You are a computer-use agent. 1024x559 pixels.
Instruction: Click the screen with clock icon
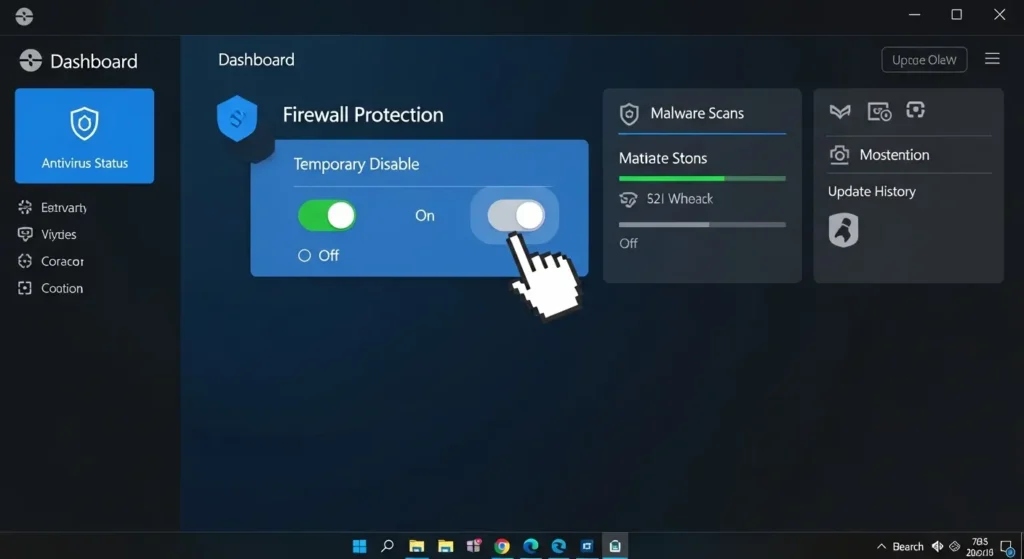[879, 112]
